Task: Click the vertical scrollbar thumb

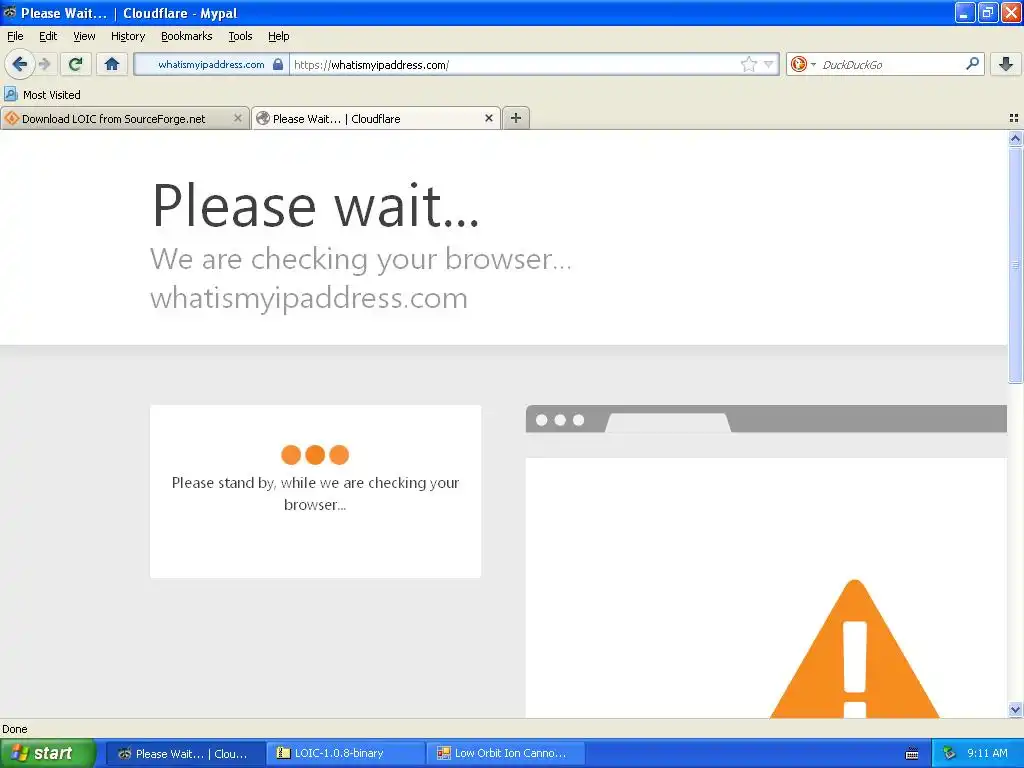Action: [x=1015, y=264]
